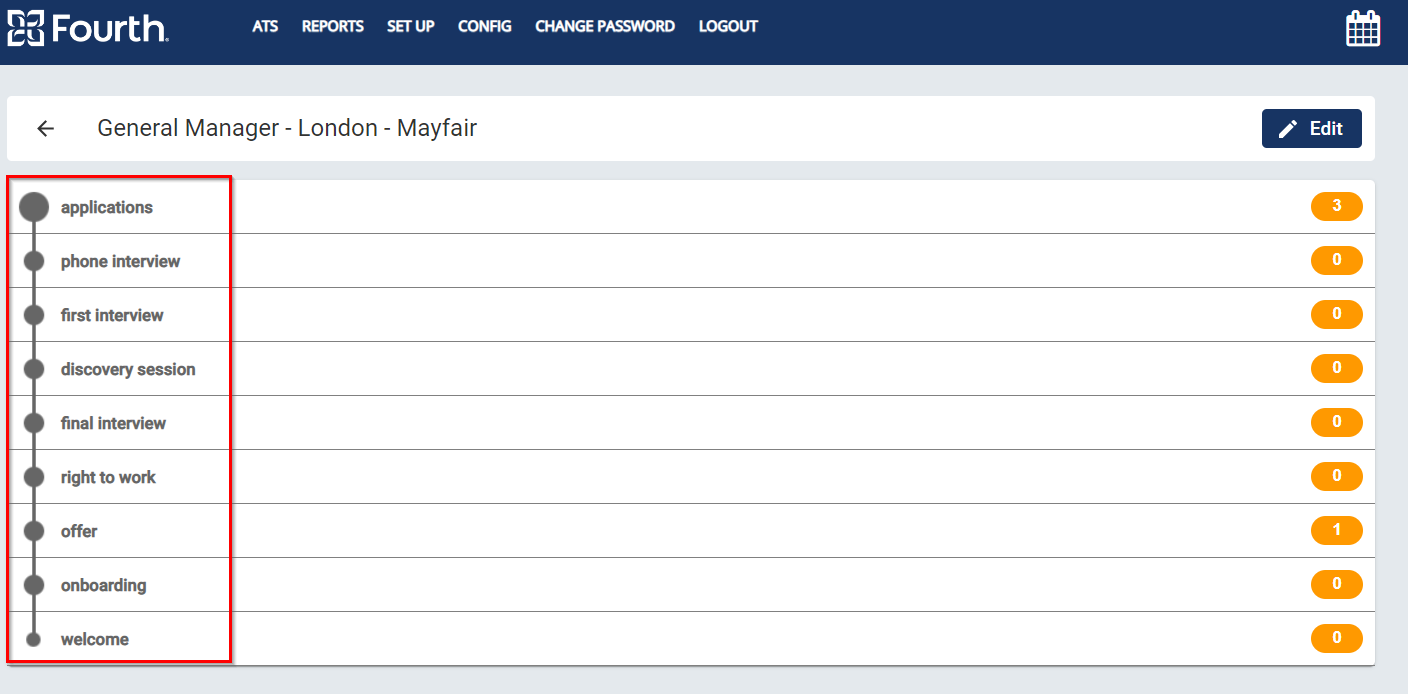Click CHANGE PASSWORD in the navigation bar
The image size is (1408, 694).
tap(605, 26)
